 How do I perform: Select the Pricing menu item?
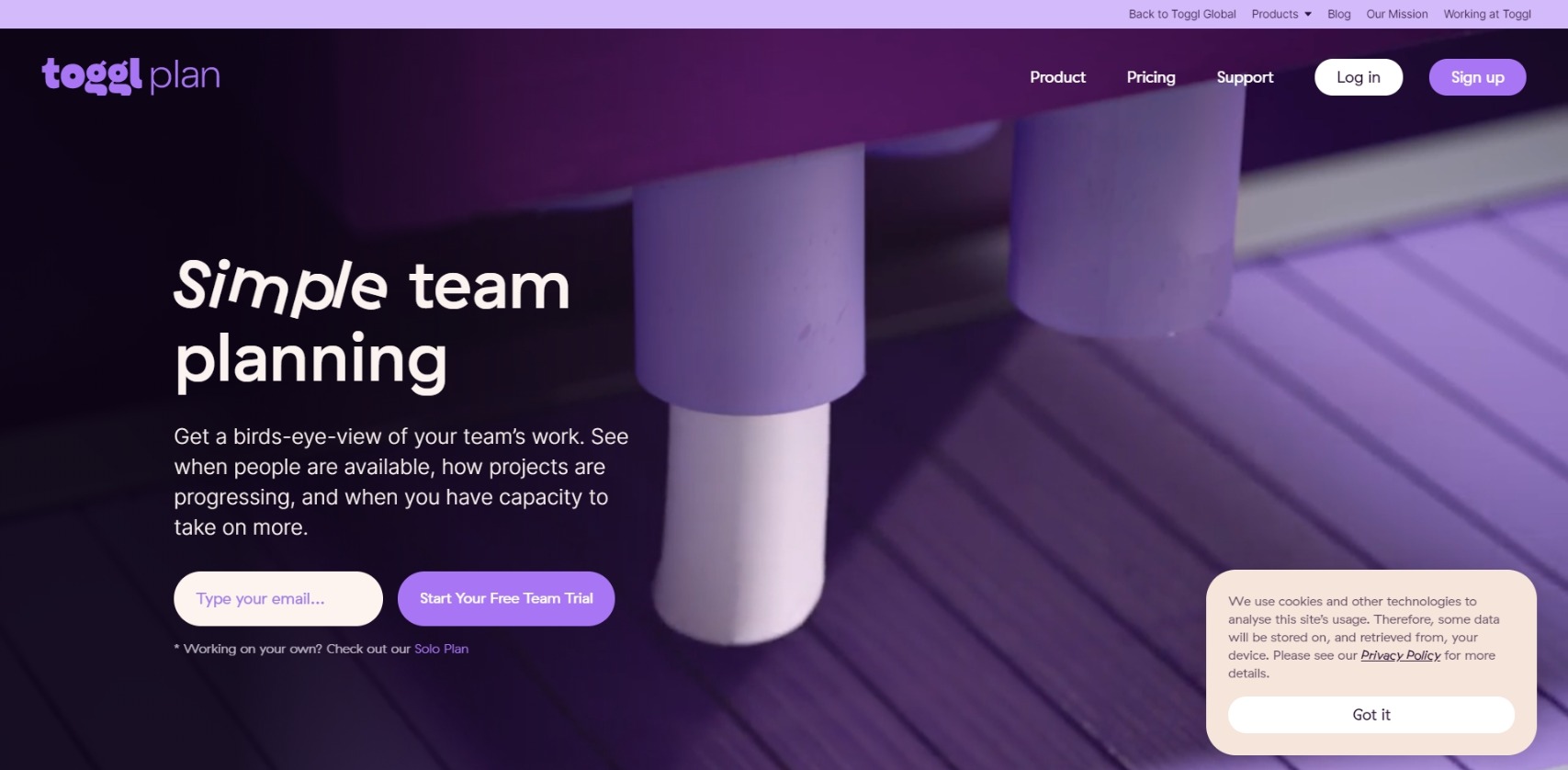1151,77
